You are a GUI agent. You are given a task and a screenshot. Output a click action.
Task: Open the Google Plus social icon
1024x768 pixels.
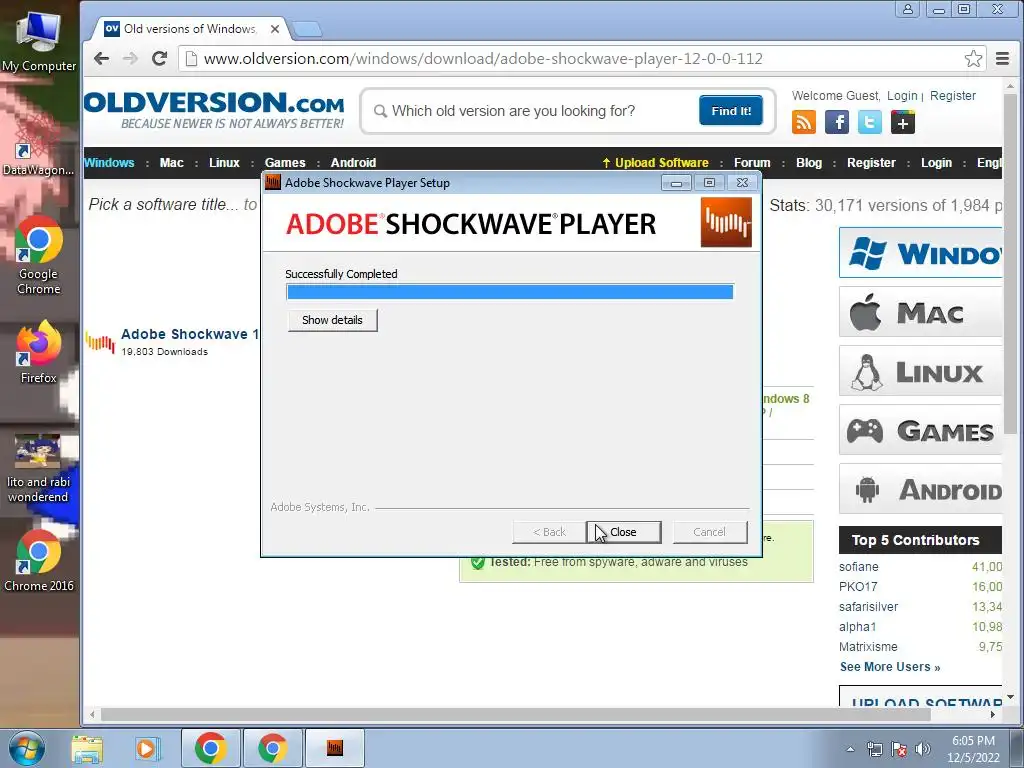tap(903, 122)
